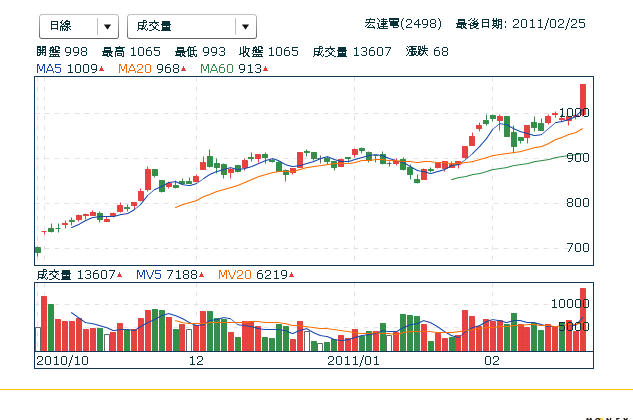Click the tall last red candlestick
This screenshot has width=633, height=420.
tap(583, 100)
